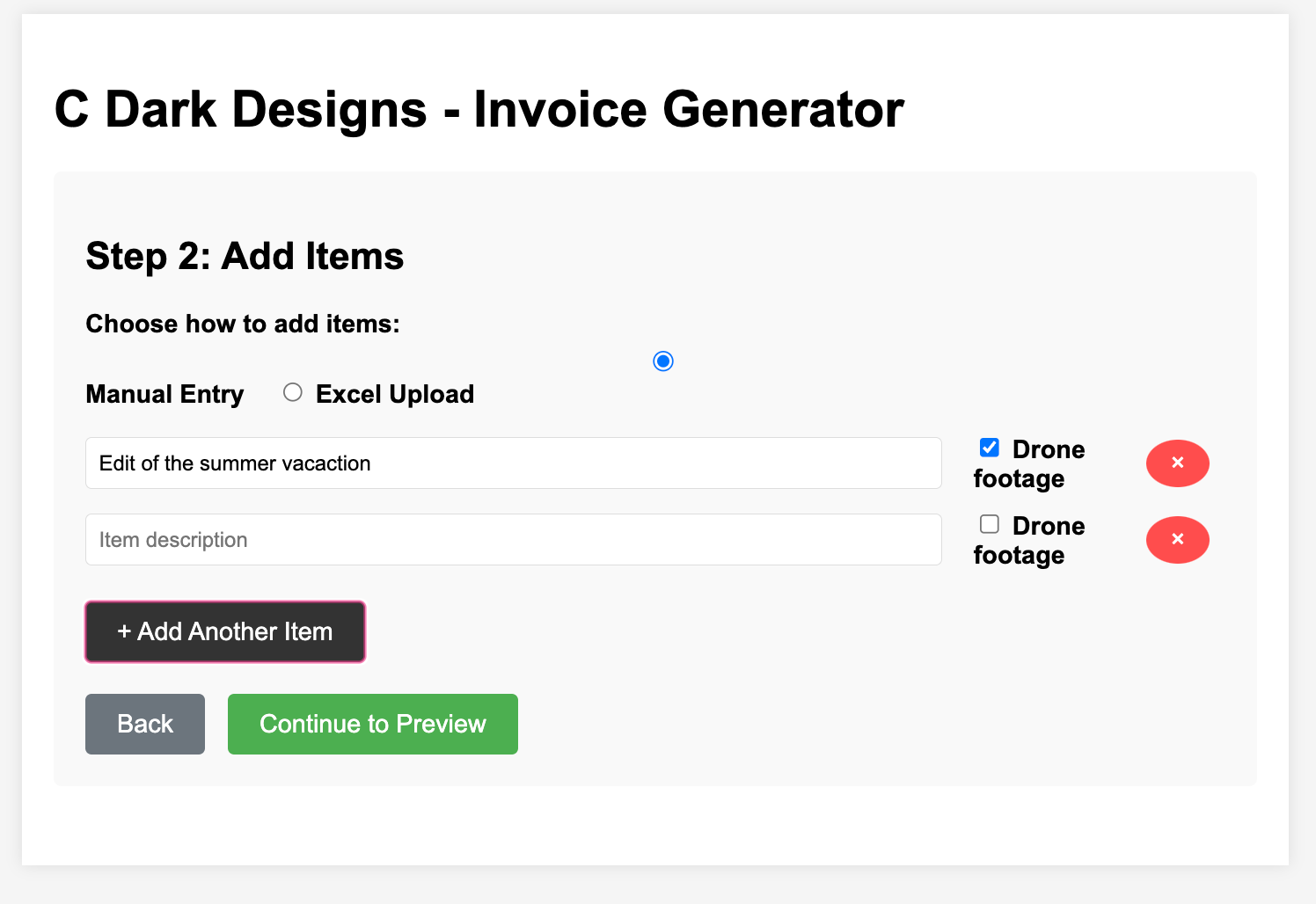The height and width of the screenshot is (904, 1316).
Task: Edit the 'Edit of the summer vacaction' field
Action: pyautogui.click(x=514, y=463)
